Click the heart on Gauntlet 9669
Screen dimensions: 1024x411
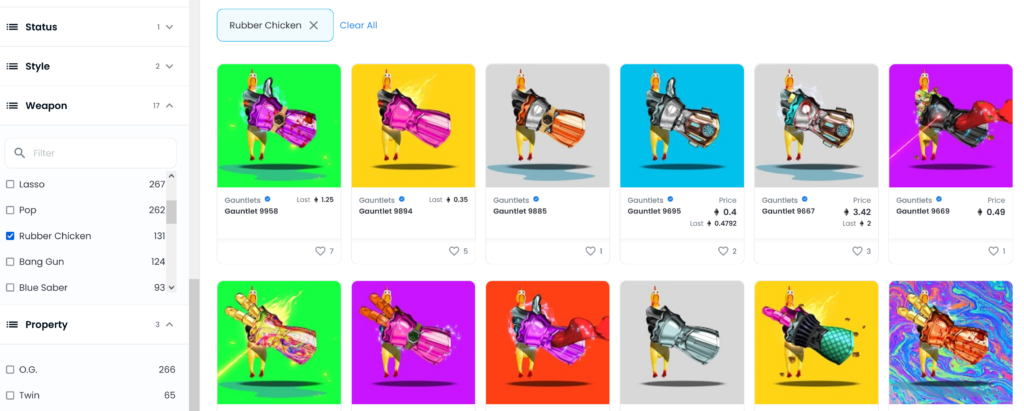click(993, 251)
